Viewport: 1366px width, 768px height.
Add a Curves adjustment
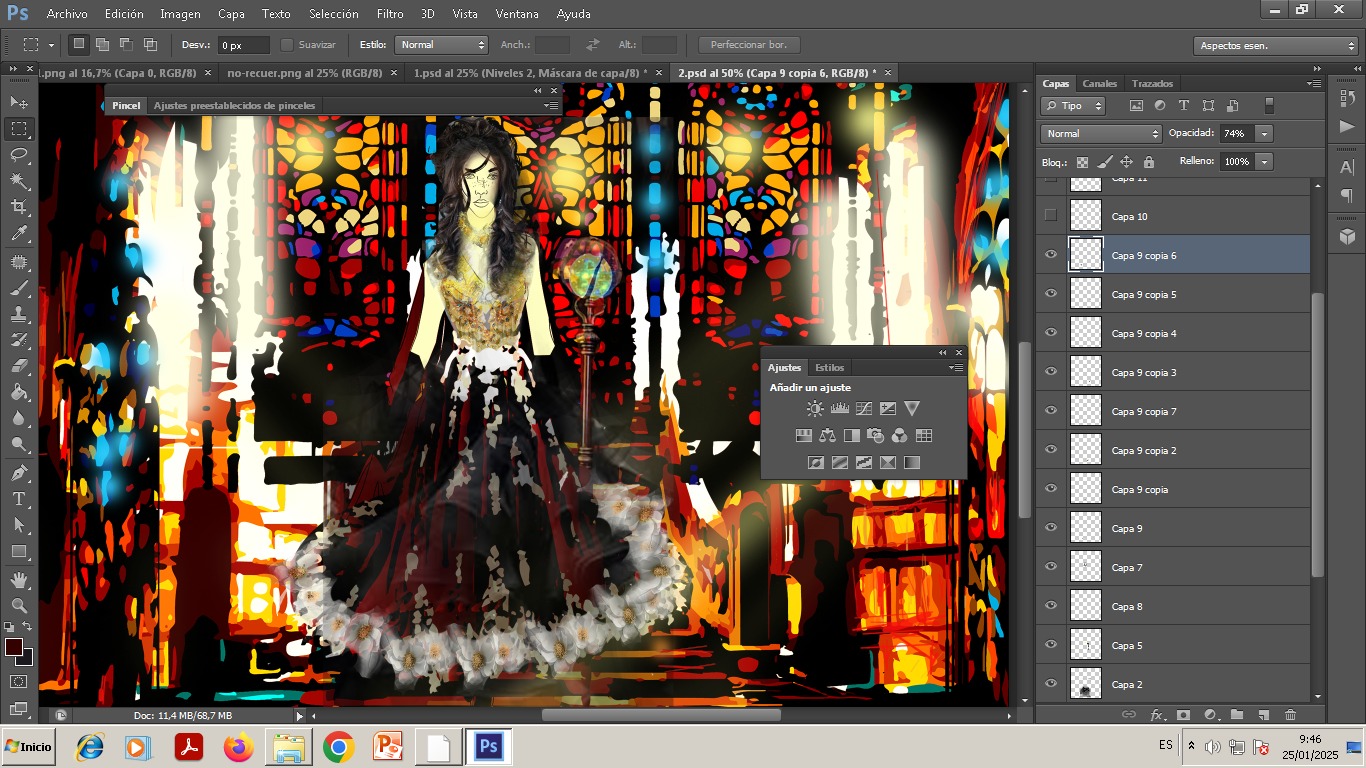[864, 408]
